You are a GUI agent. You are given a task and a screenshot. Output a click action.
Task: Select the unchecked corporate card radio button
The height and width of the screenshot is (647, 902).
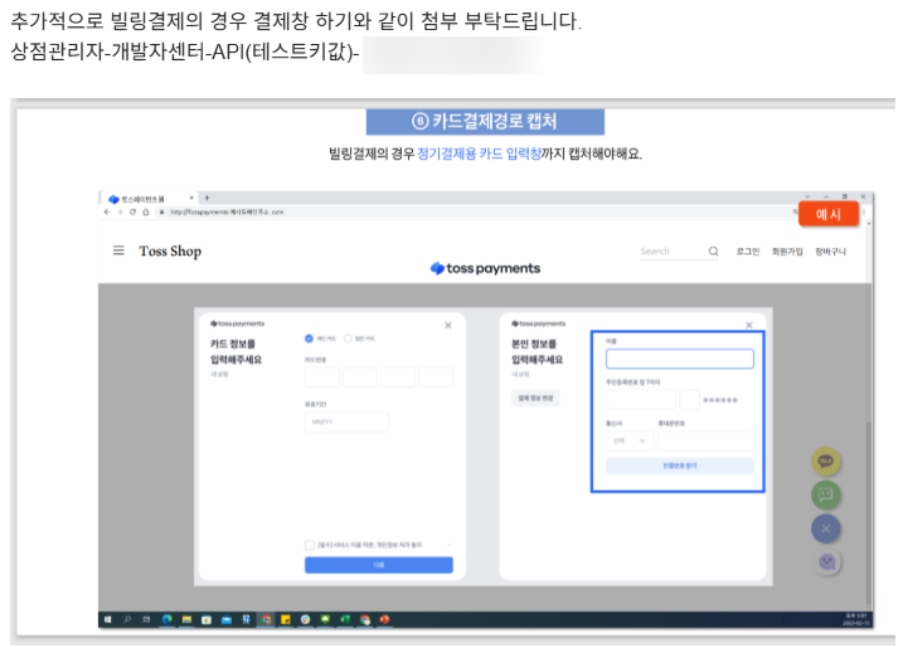coord(347,338)
